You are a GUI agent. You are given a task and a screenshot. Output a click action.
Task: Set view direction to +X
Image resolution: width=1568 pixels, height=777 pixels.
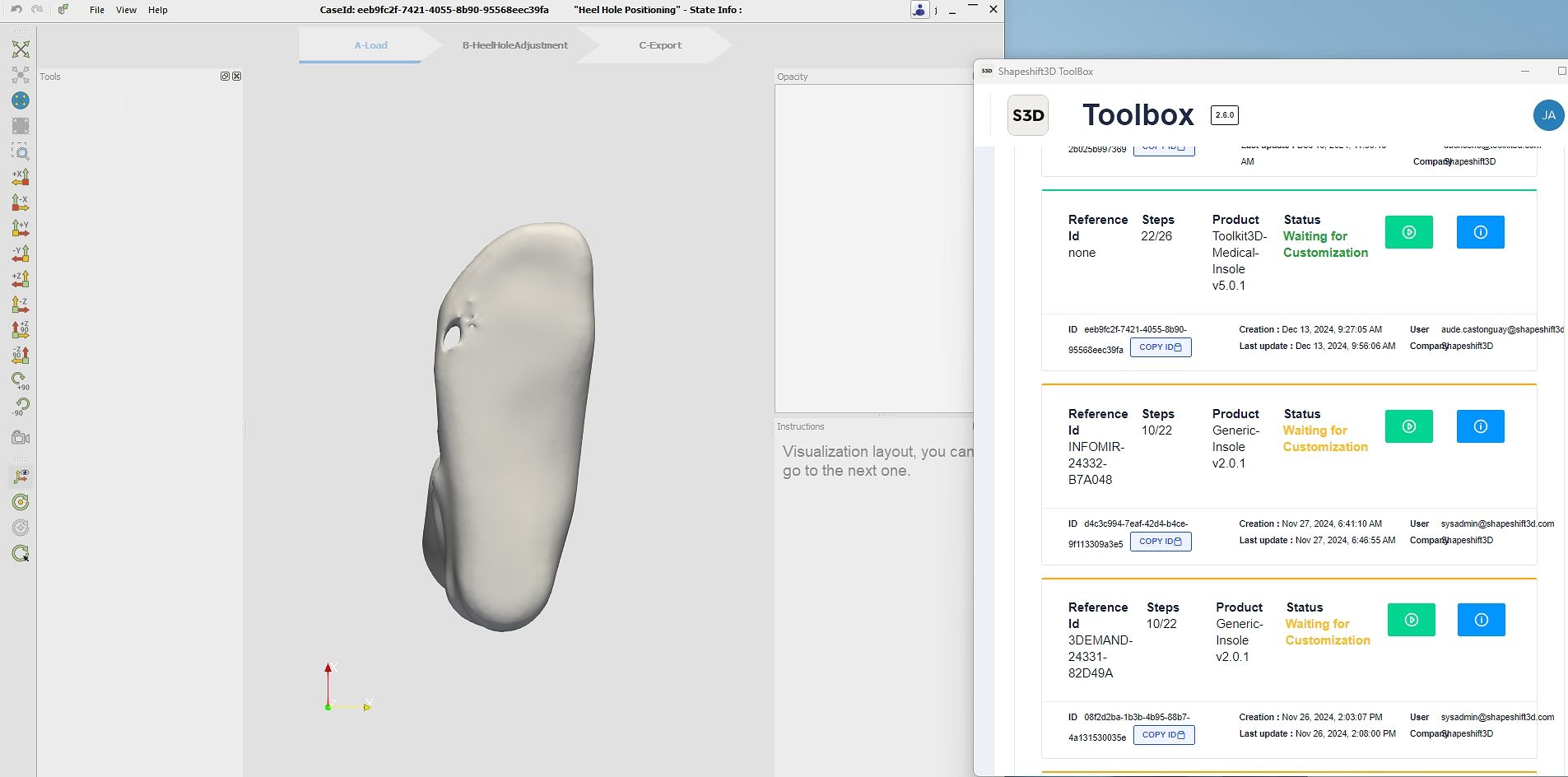coord(21,177)
